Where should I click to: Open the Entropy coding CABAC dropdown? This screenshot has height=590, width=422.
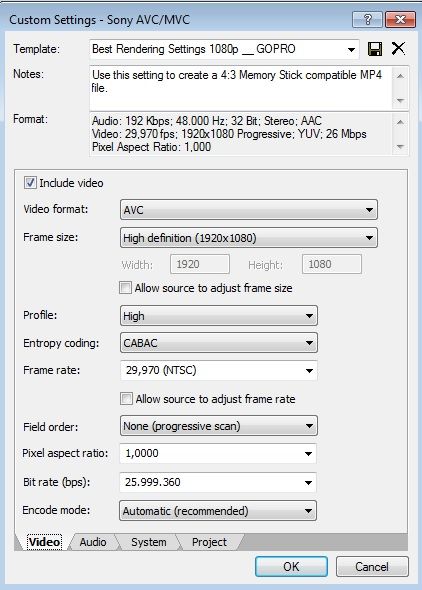[x=219, y=343]
